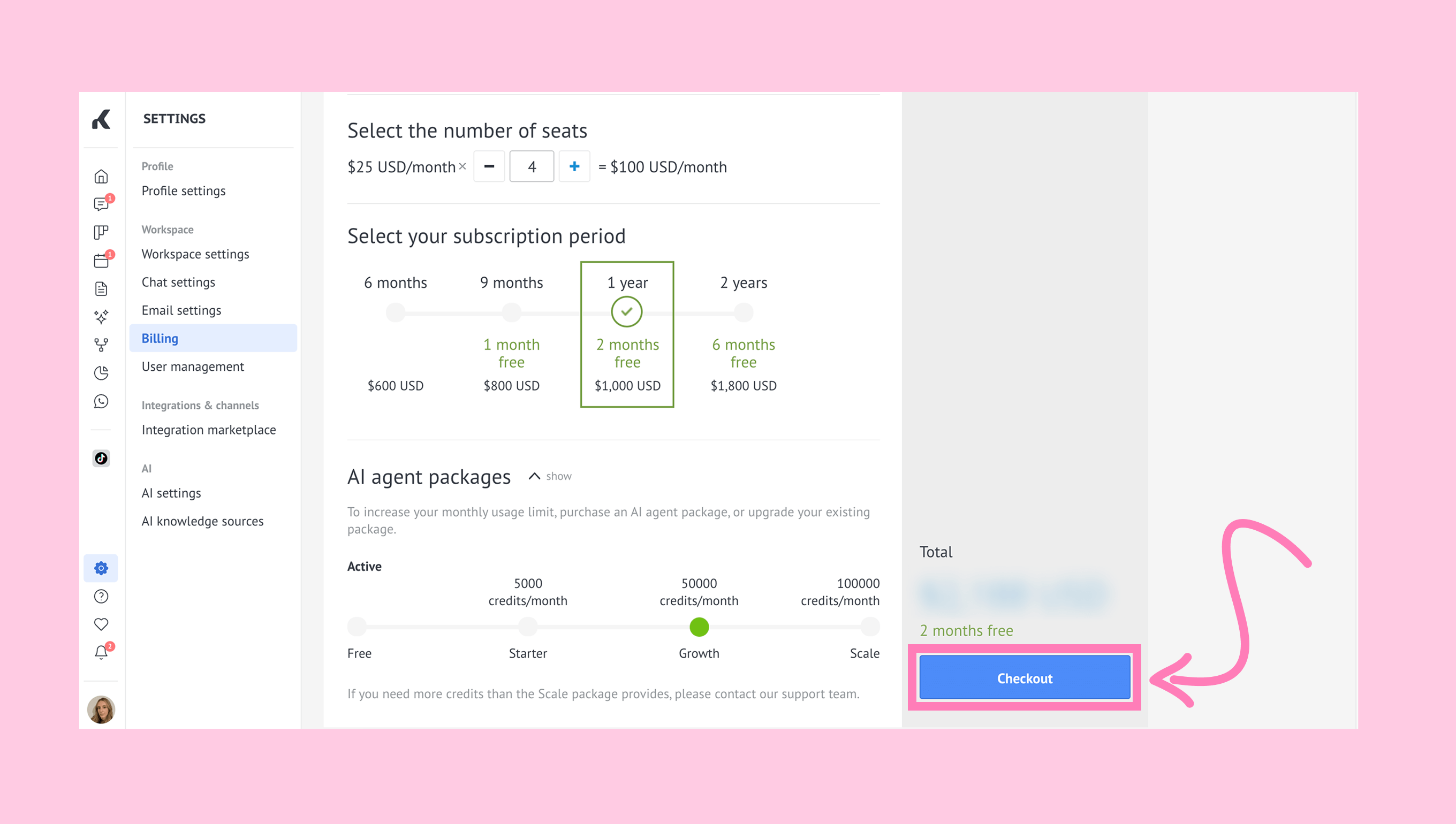Viewport: 1456px width, 824px height.
Task: Select the 9 months subscription period
Action: (511, 312)
